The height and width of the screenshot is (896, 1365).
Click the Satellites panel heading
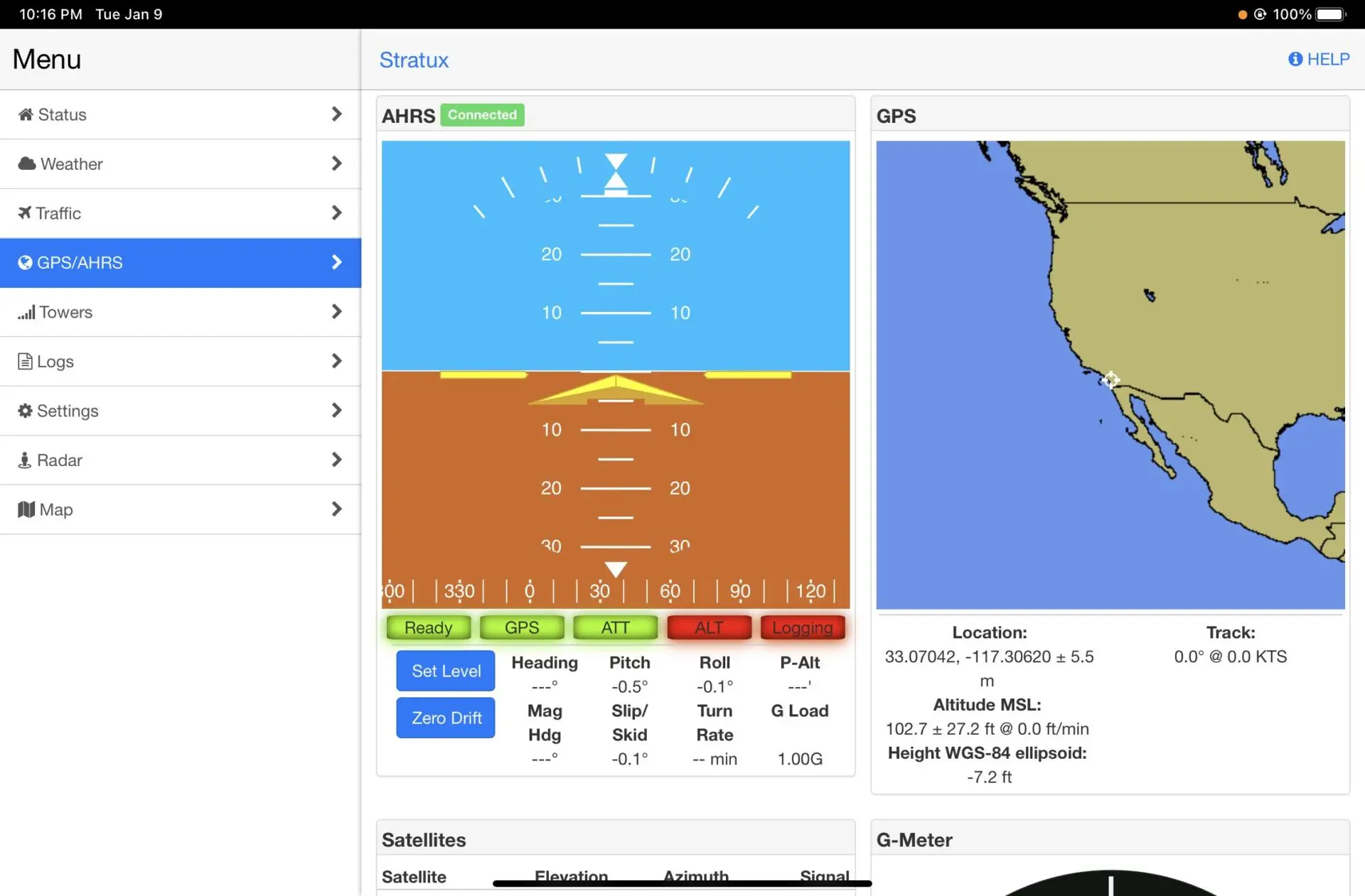(x=424, y=840)
